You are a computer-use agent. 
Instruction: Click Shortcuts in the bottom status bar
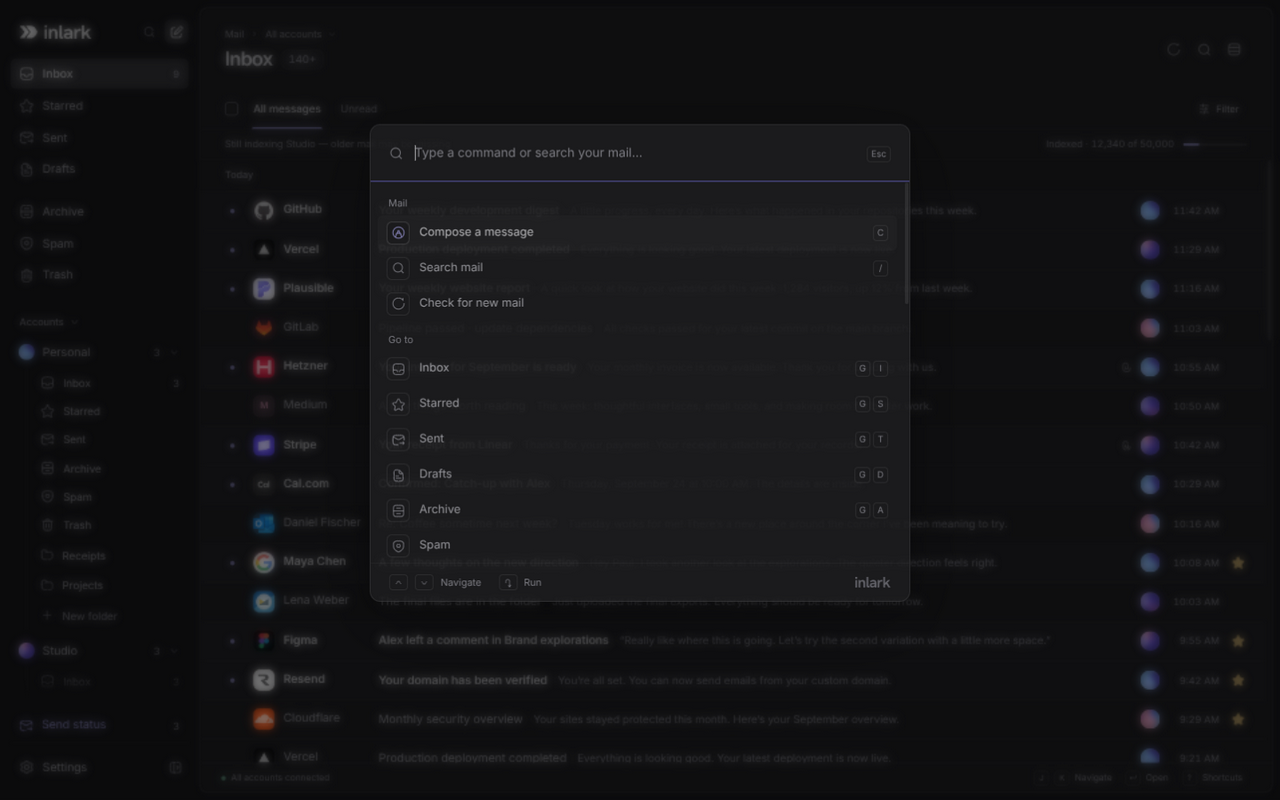[x=1214, y=777]
